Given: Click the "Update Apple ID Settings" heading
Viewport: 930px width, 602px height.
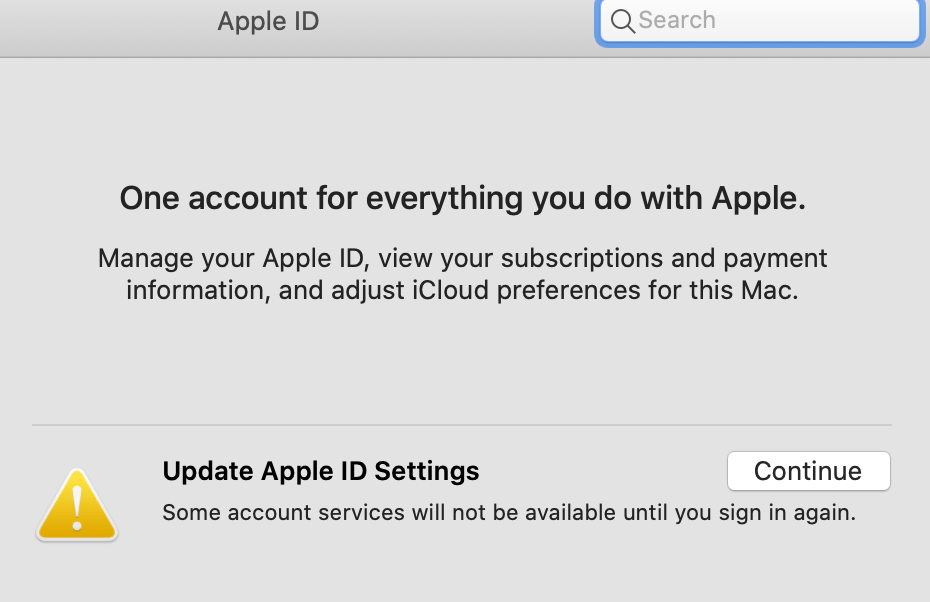Looking at the screenshot, I should 321,471.
